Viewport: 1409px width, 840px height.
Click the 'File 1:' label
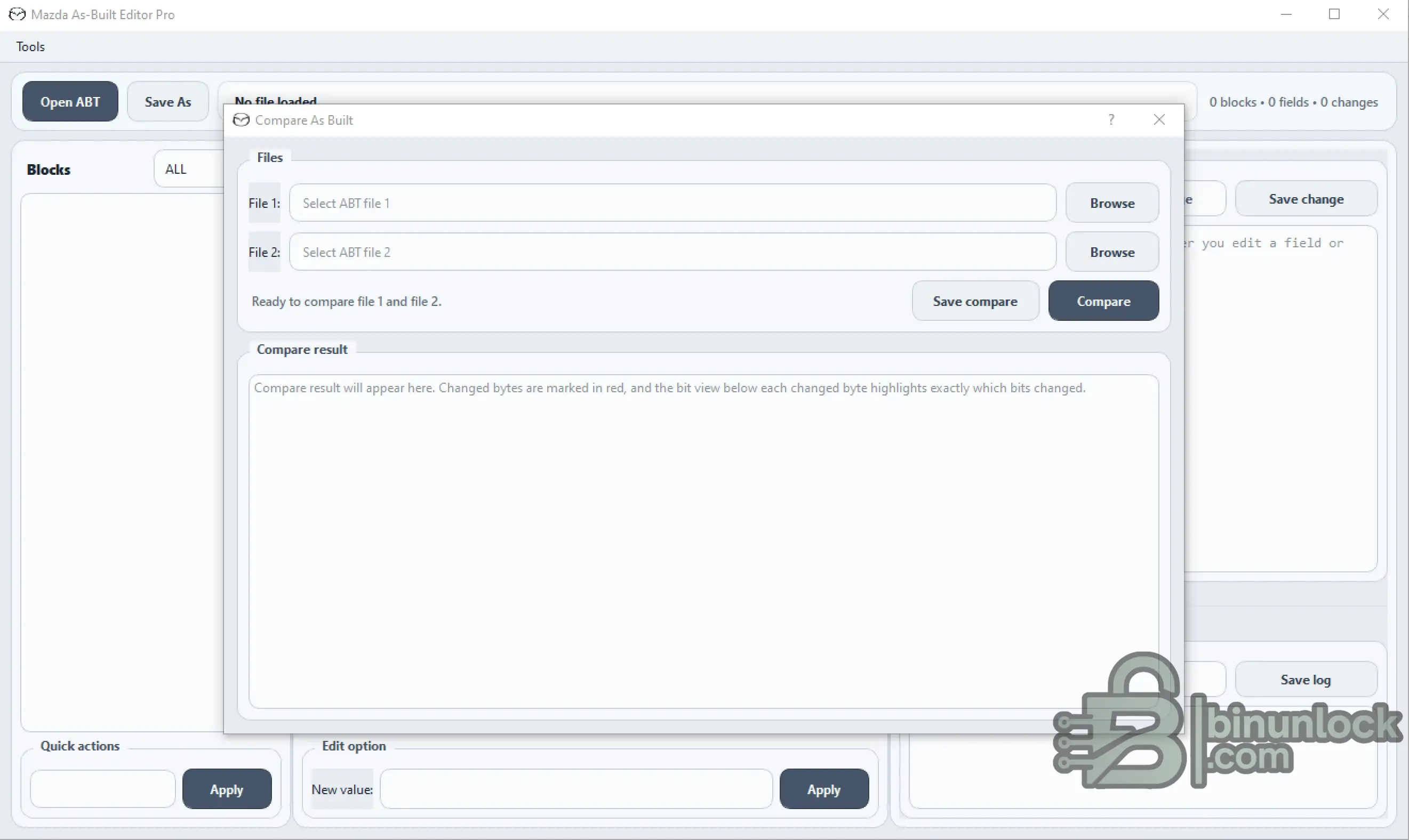[265, 203]
